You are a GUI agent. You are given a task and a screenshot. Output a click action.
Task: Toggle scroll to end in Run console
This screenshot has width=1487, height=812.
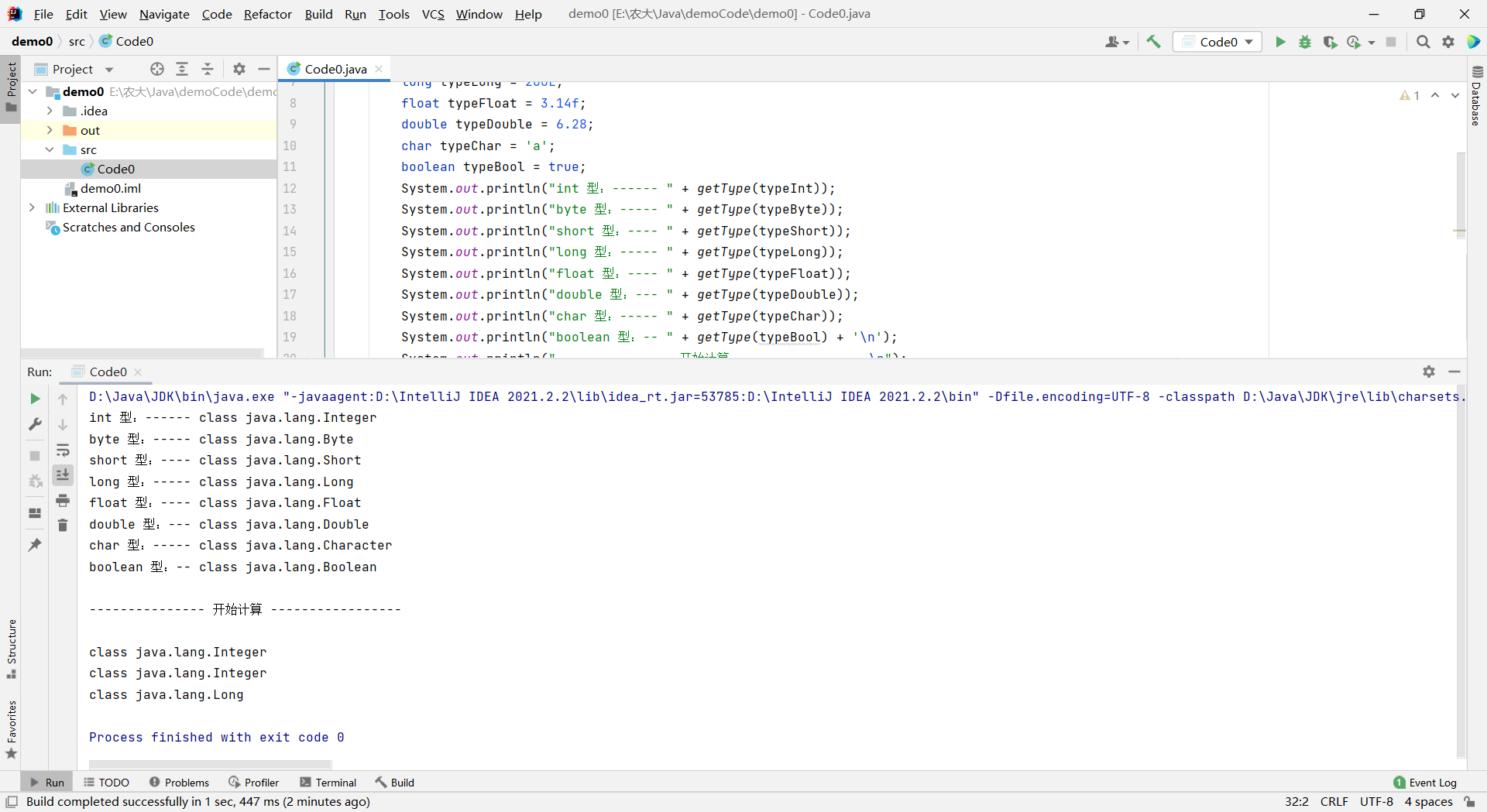tap(63, 475)
